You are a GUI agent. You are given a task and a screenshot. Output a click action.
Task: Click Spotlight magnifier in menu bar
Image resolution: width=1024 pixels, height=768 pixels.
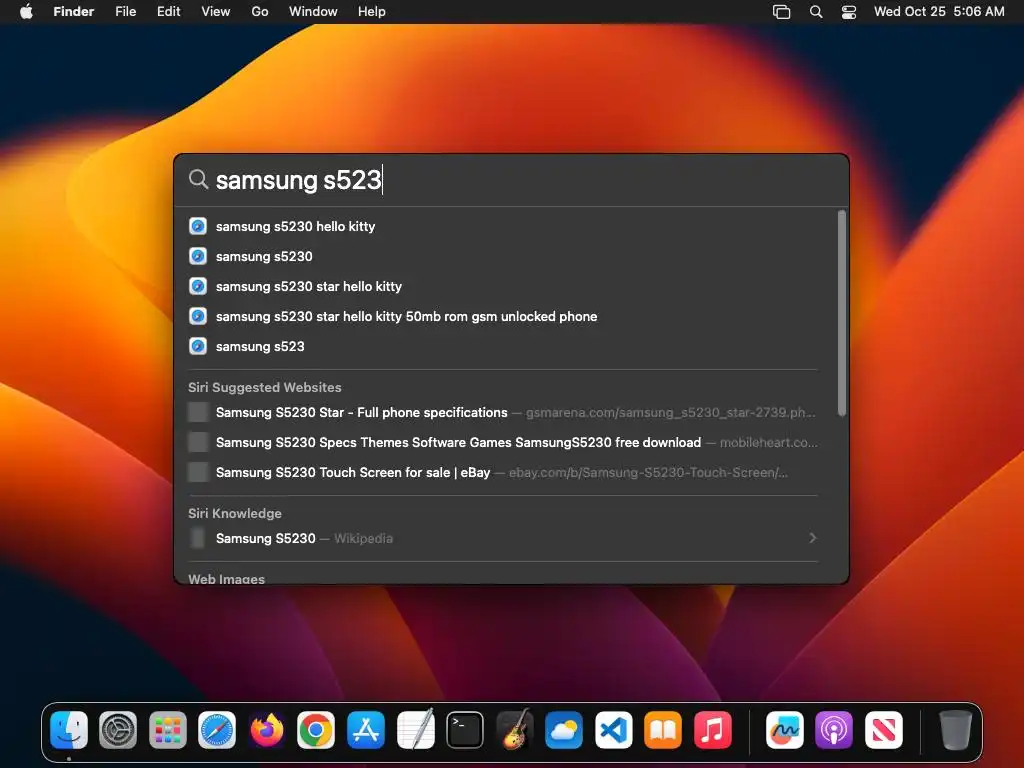pyautogui.click(x=816, y=12)
